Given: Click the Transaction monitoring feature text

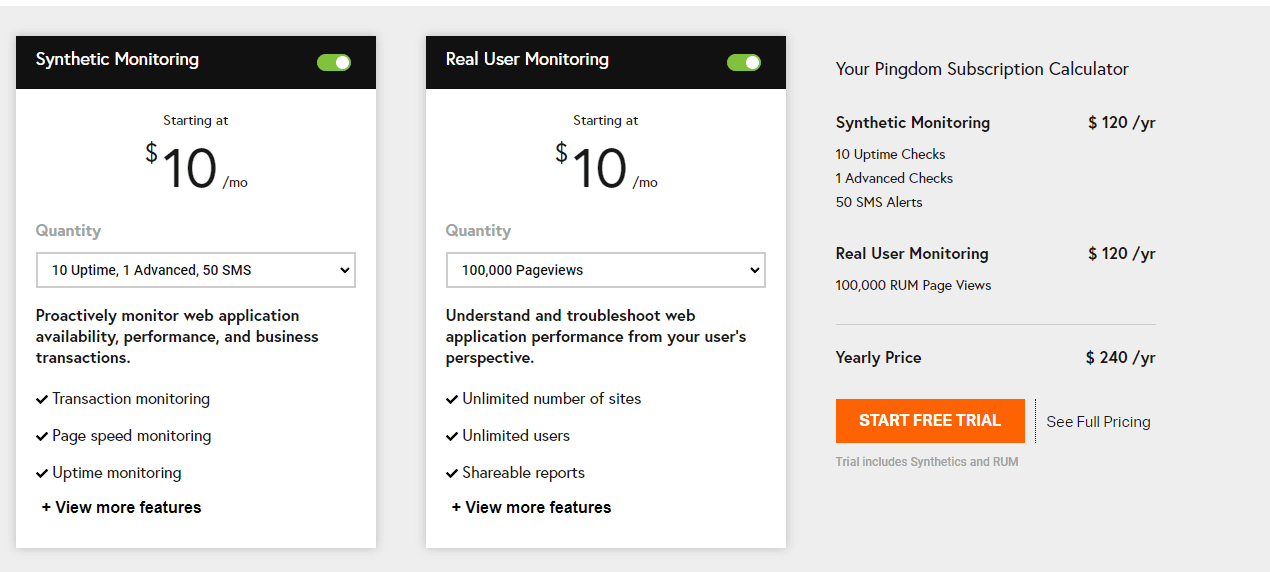Looking at the screenshot, I should (131, 399).
